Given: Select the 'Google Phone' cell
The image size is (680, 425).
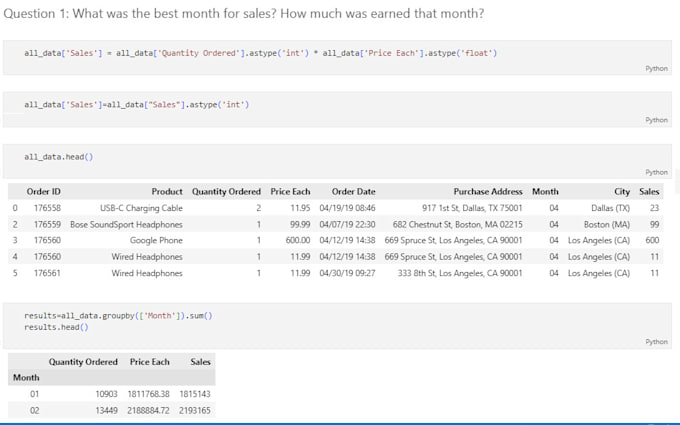Looking at the screenshot, I should point(156,241).
